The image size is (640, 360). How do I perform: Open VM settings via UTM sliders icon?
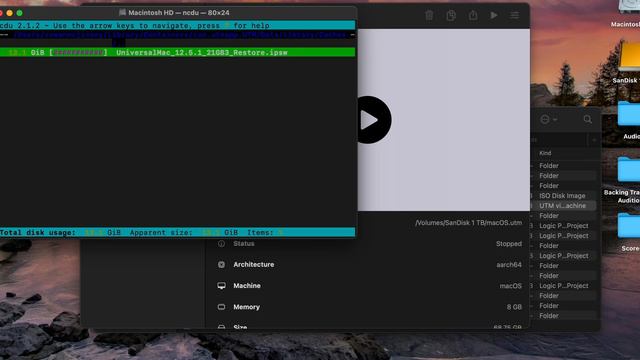[515, 16]
